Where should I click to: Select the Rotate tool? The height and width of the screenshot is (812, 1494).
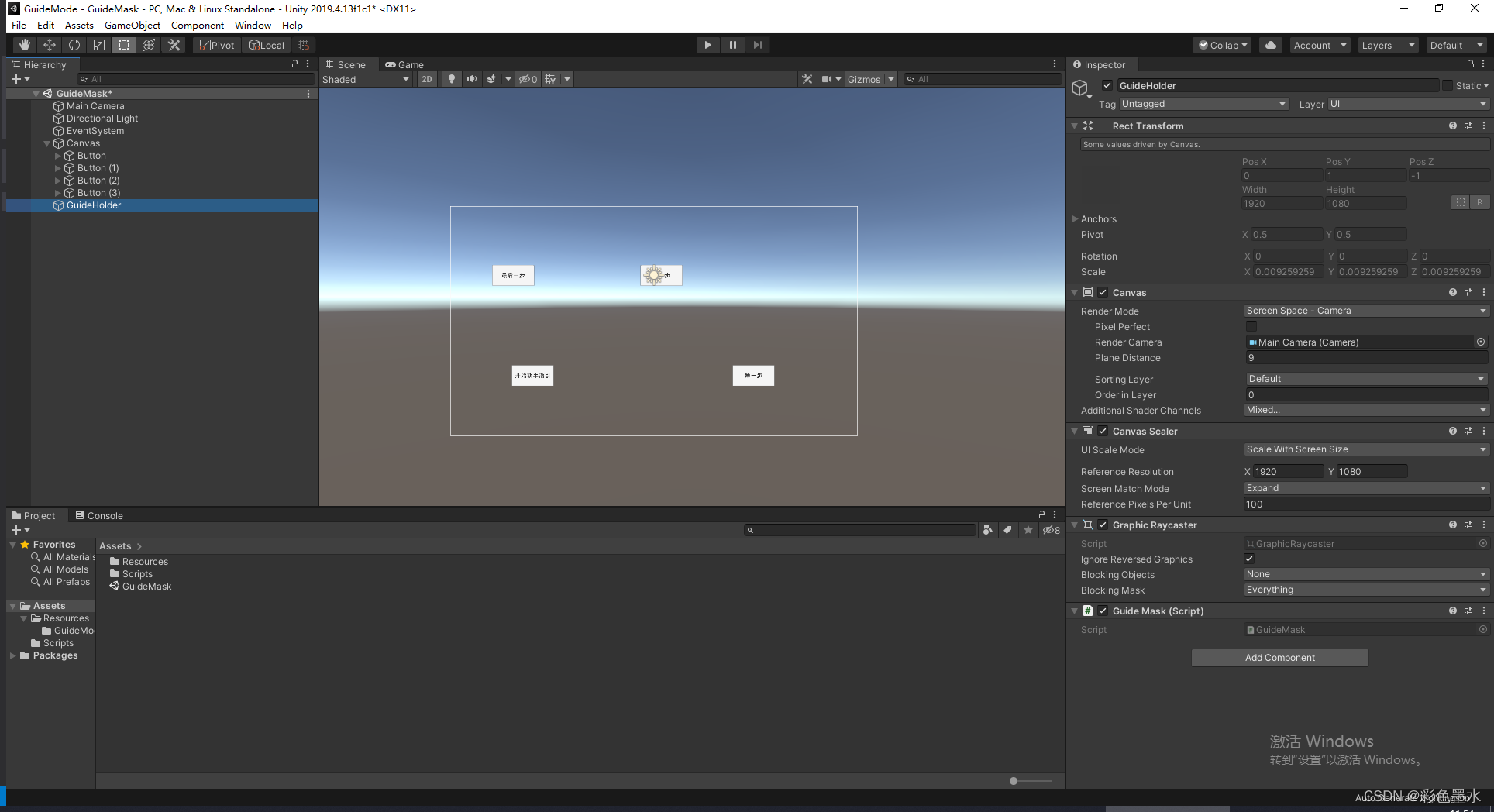point(74,45)
